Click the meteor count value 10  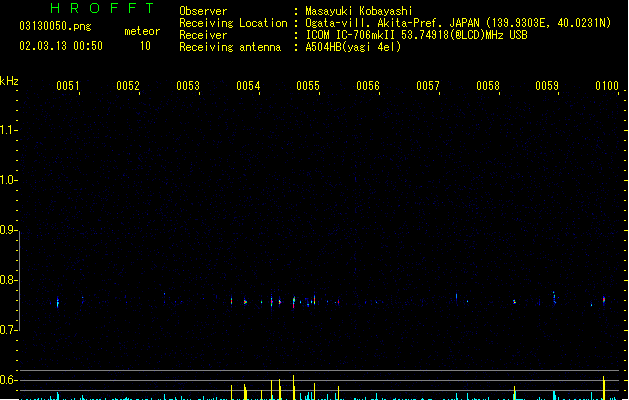(x=145, y=46)
